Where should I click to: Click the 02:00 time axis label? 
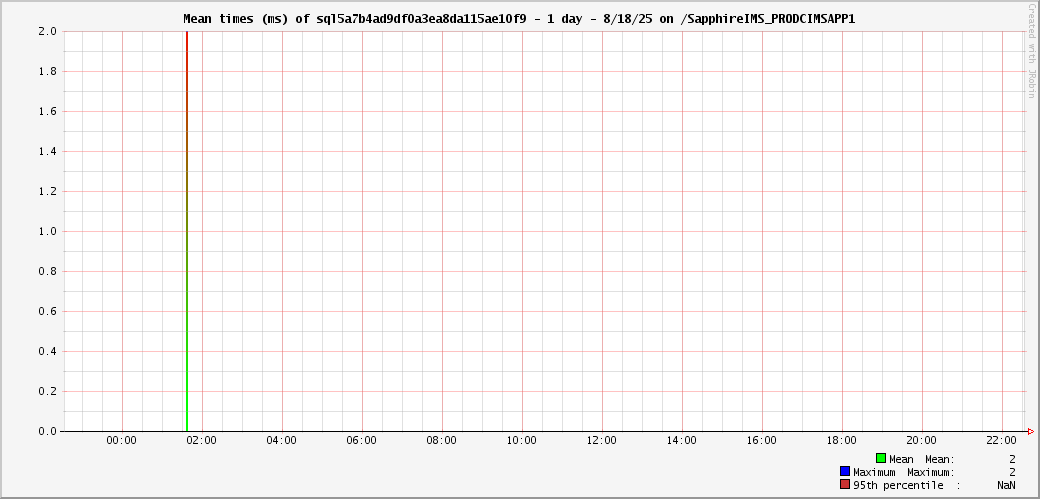pyautogui.click(x=202, y=440)
